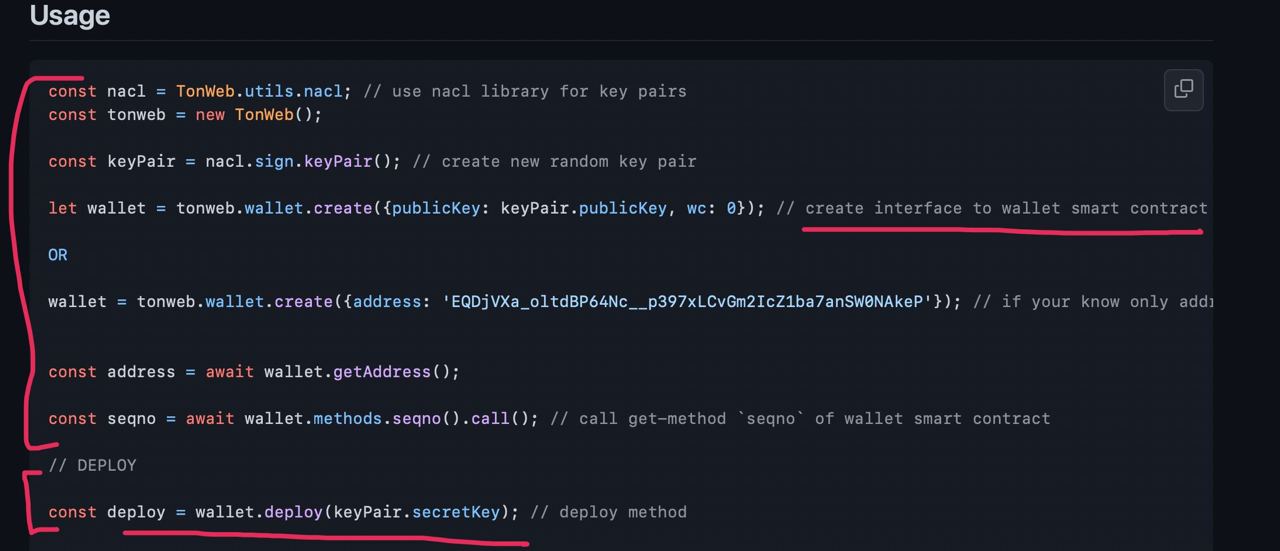Click the comment '// deploy method'

[x=608, y=512]
